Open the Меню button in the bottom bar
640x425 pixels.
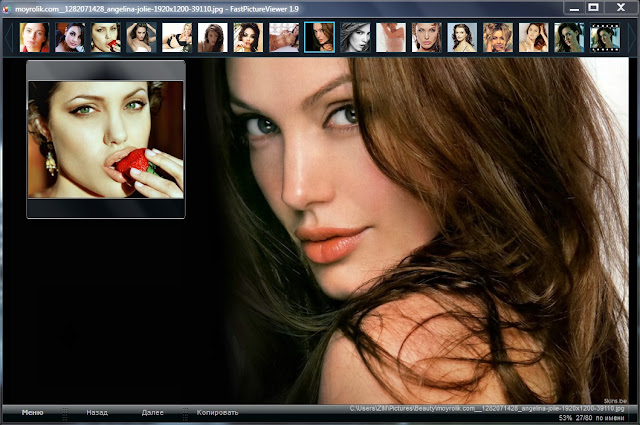click(32, 412)
